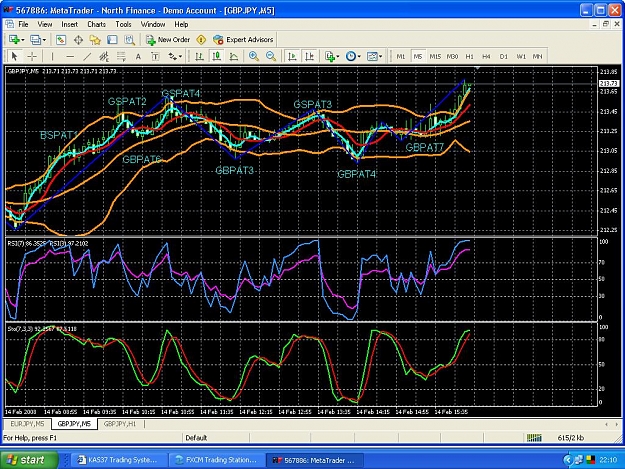
Task: Select the Trendline drawing tool
Action: 86,57
